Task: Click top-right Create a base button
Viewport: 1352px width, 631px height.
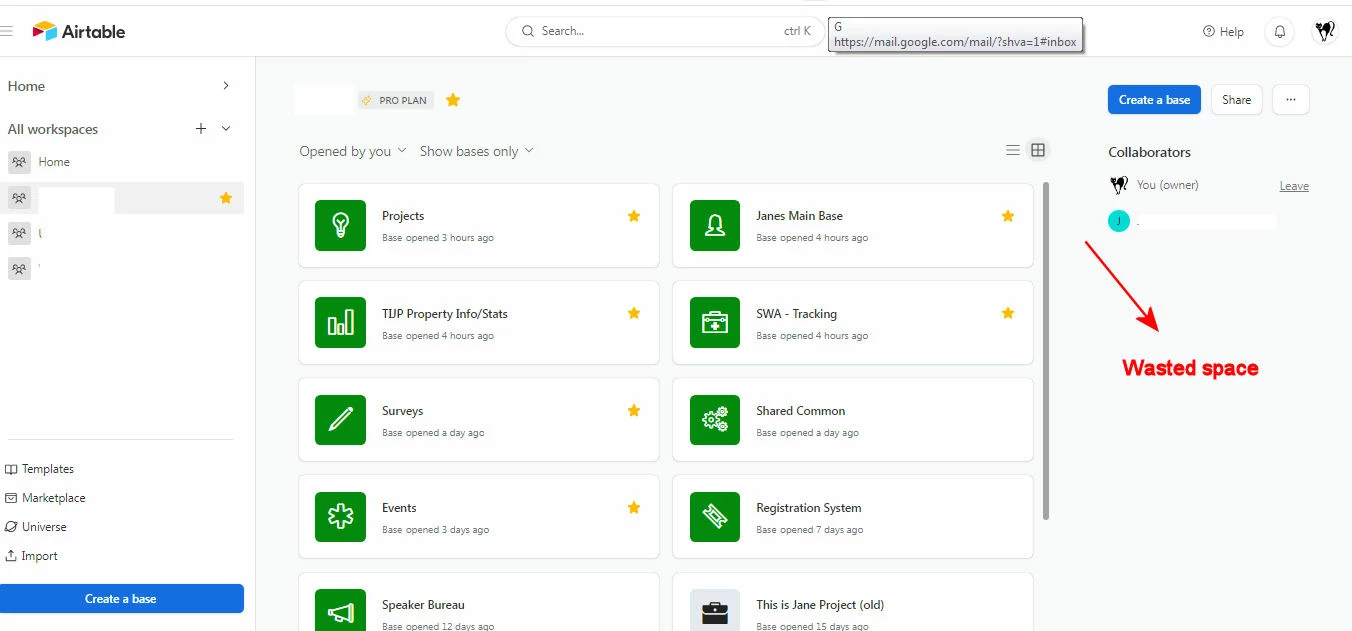Action: click(x=1154, y=100)
